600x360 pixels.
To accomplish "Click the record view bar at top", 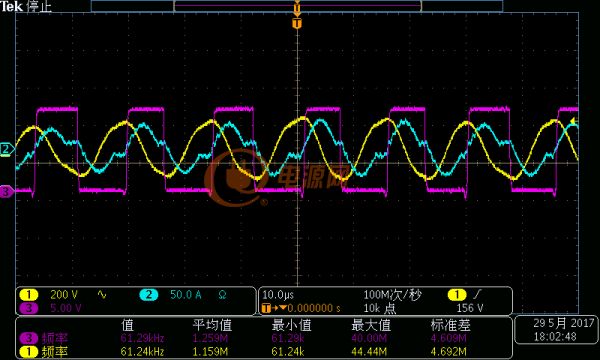I will click(297, 6).
